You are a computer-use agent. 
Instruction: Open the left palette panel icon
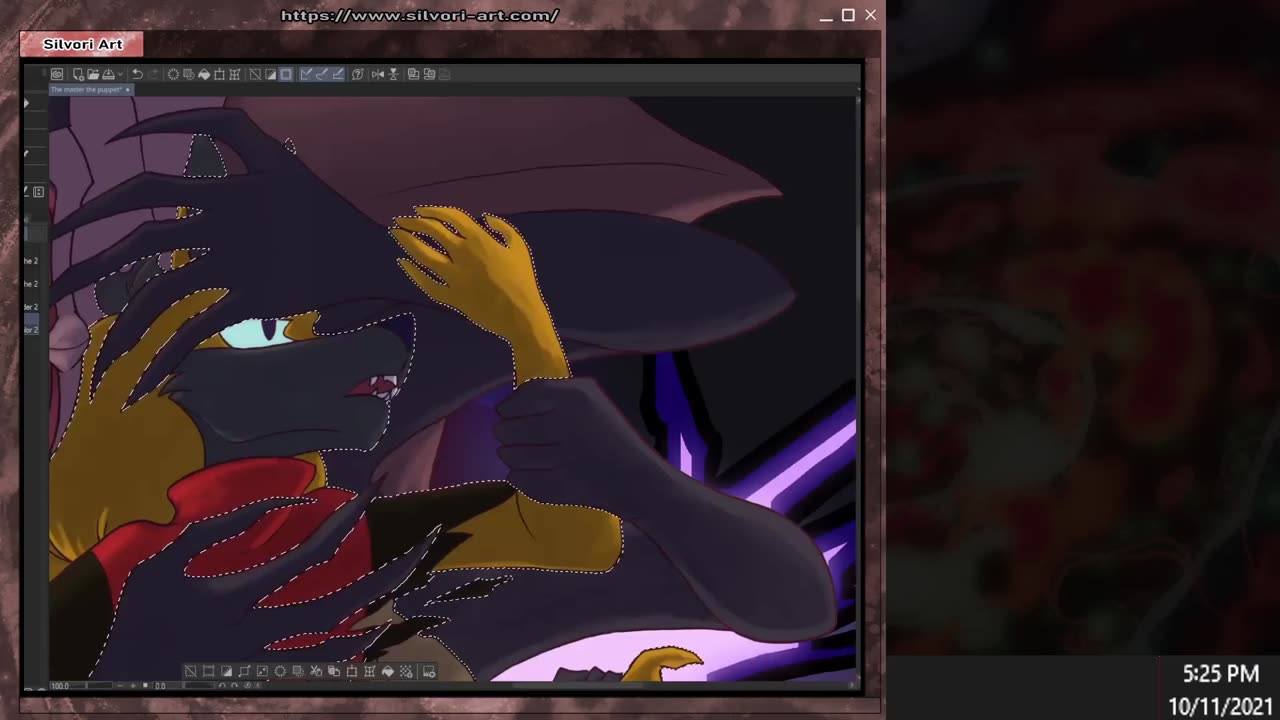[x=38, y=192]
